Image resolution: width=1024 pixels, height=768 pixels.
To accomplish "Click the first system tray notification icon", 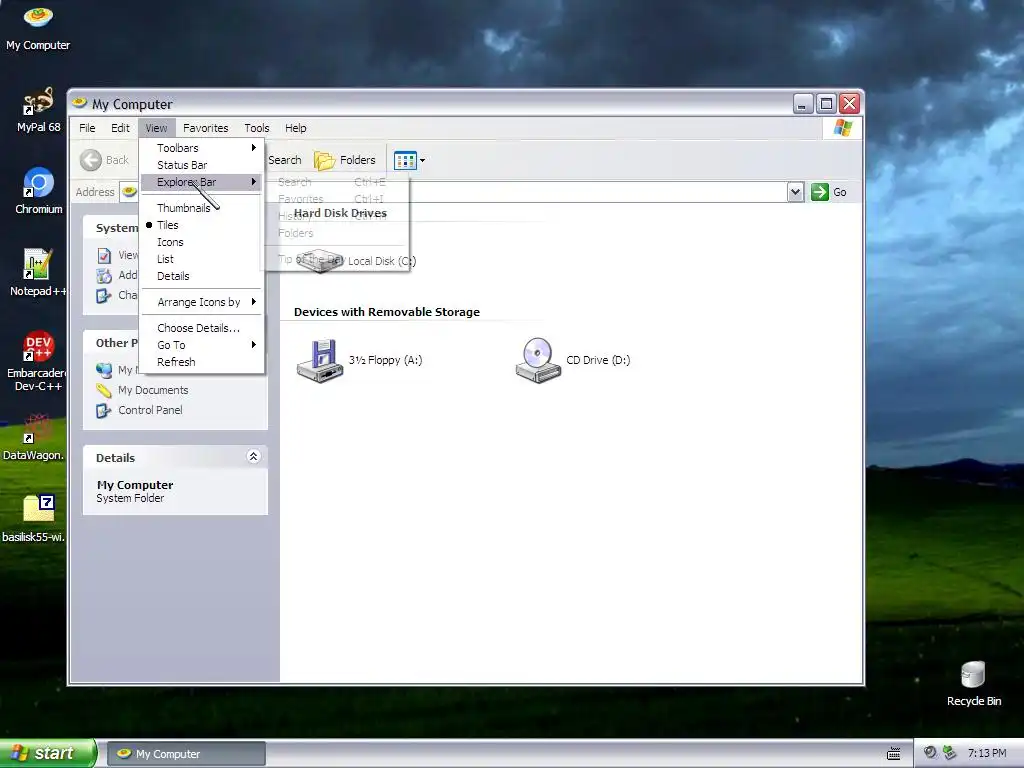I will [930, 752].
